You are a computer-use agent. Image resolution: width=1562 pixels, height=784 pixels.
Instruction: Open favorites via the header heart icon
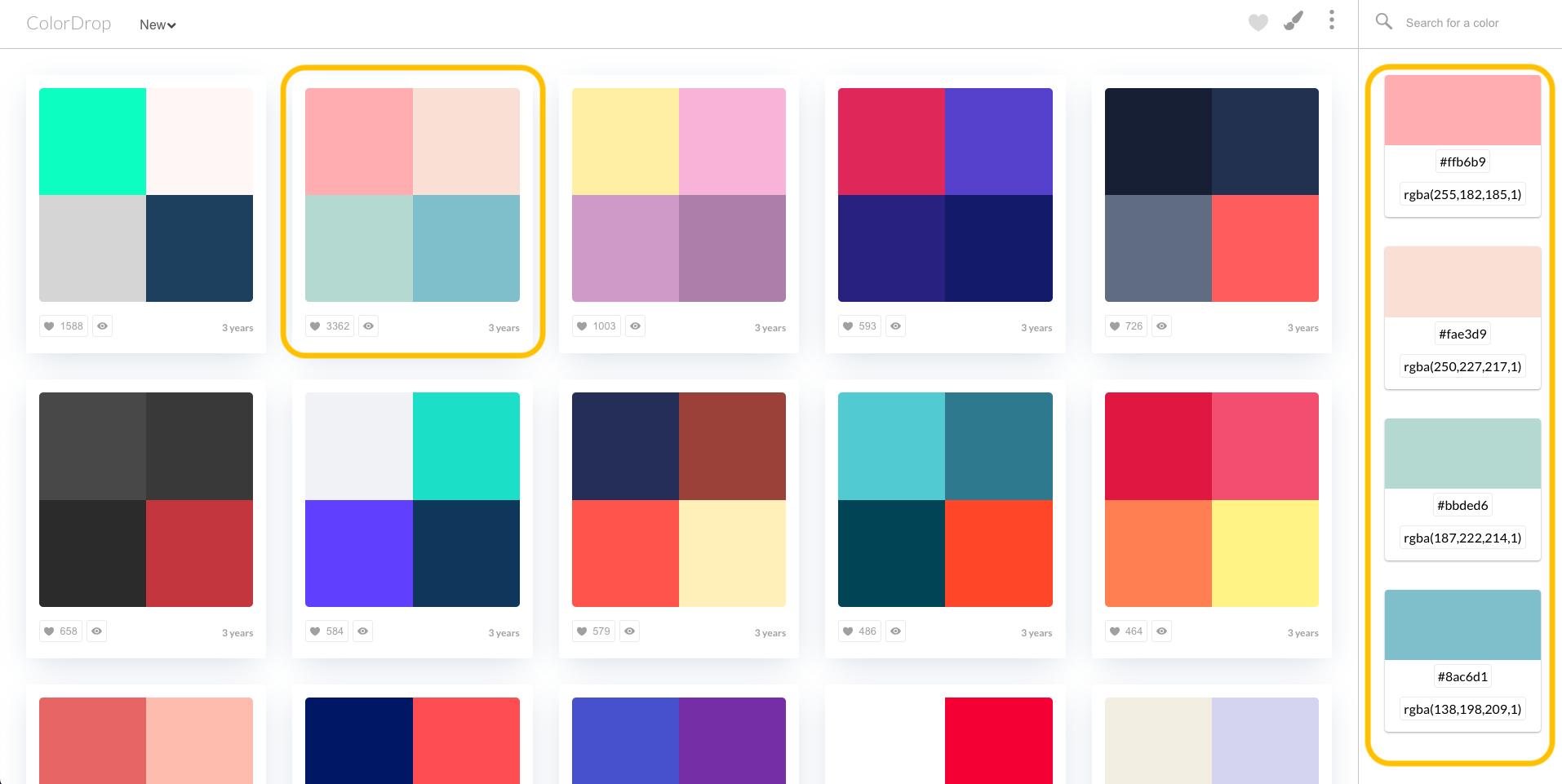coord(1258,23)
